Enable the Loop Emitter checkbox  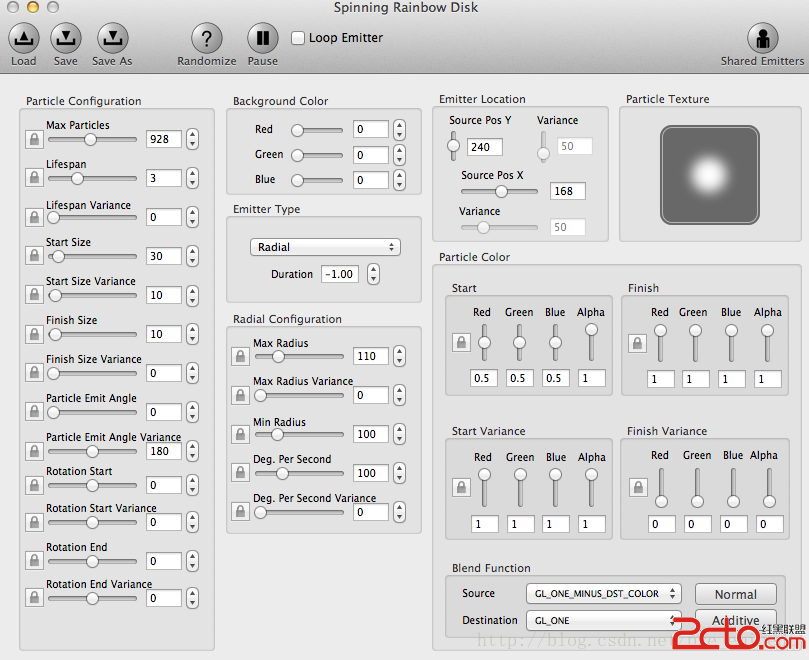(x=298, y=38)
